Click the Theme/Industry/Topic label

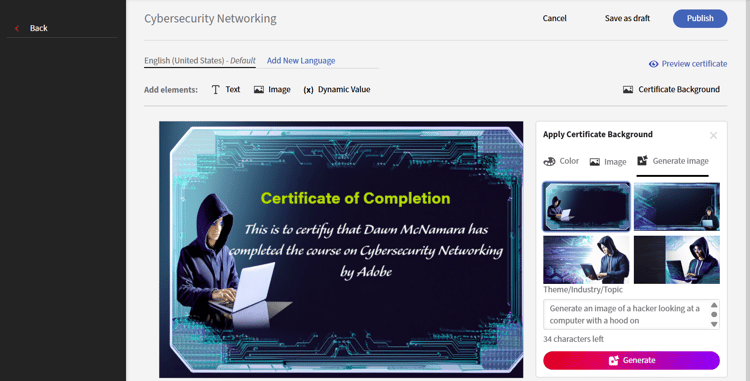[583, 290]
